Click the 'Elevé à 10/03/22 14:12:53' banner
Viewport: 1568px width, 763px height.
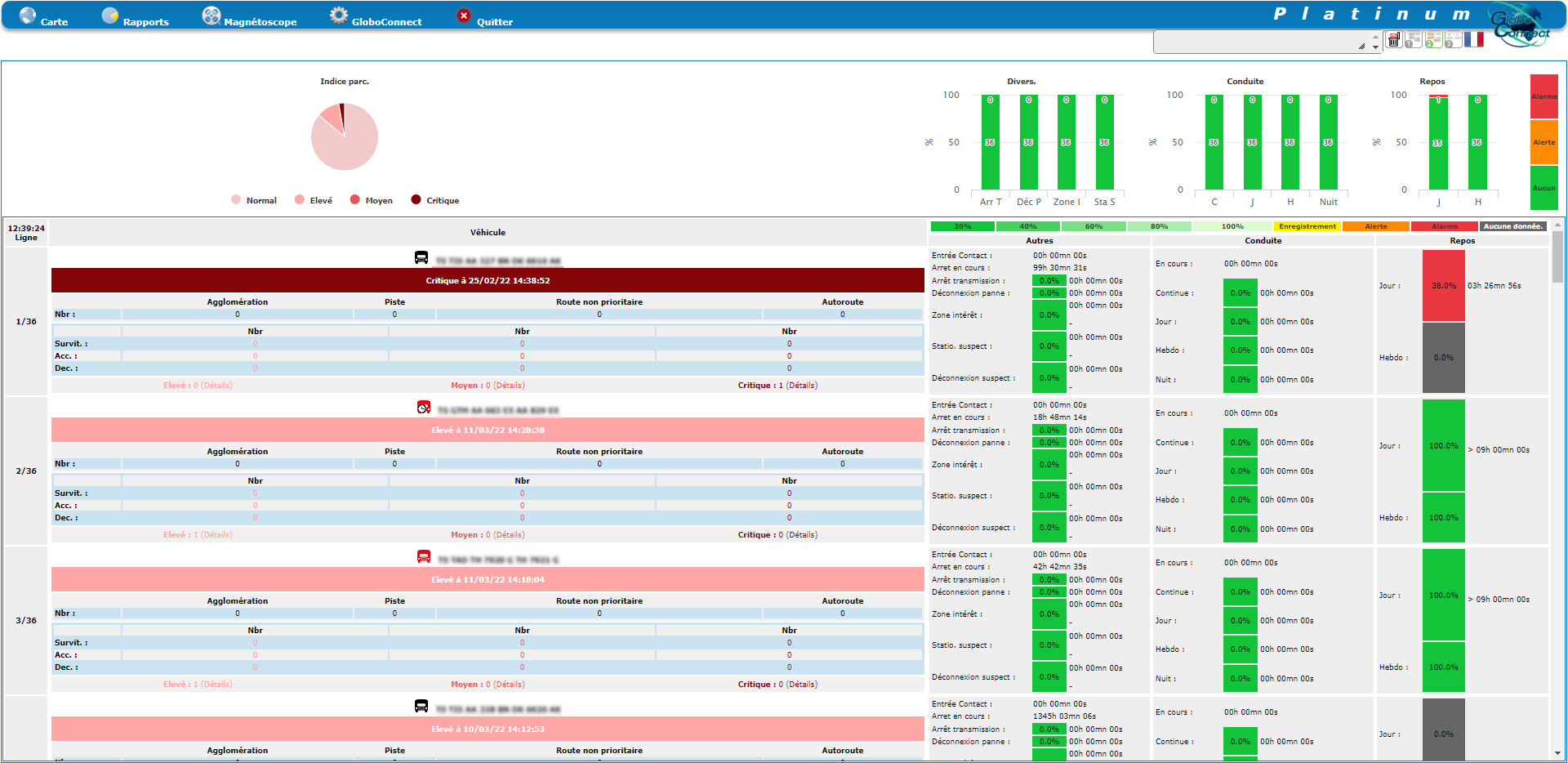pyautogui.click(x=488, y=729)
